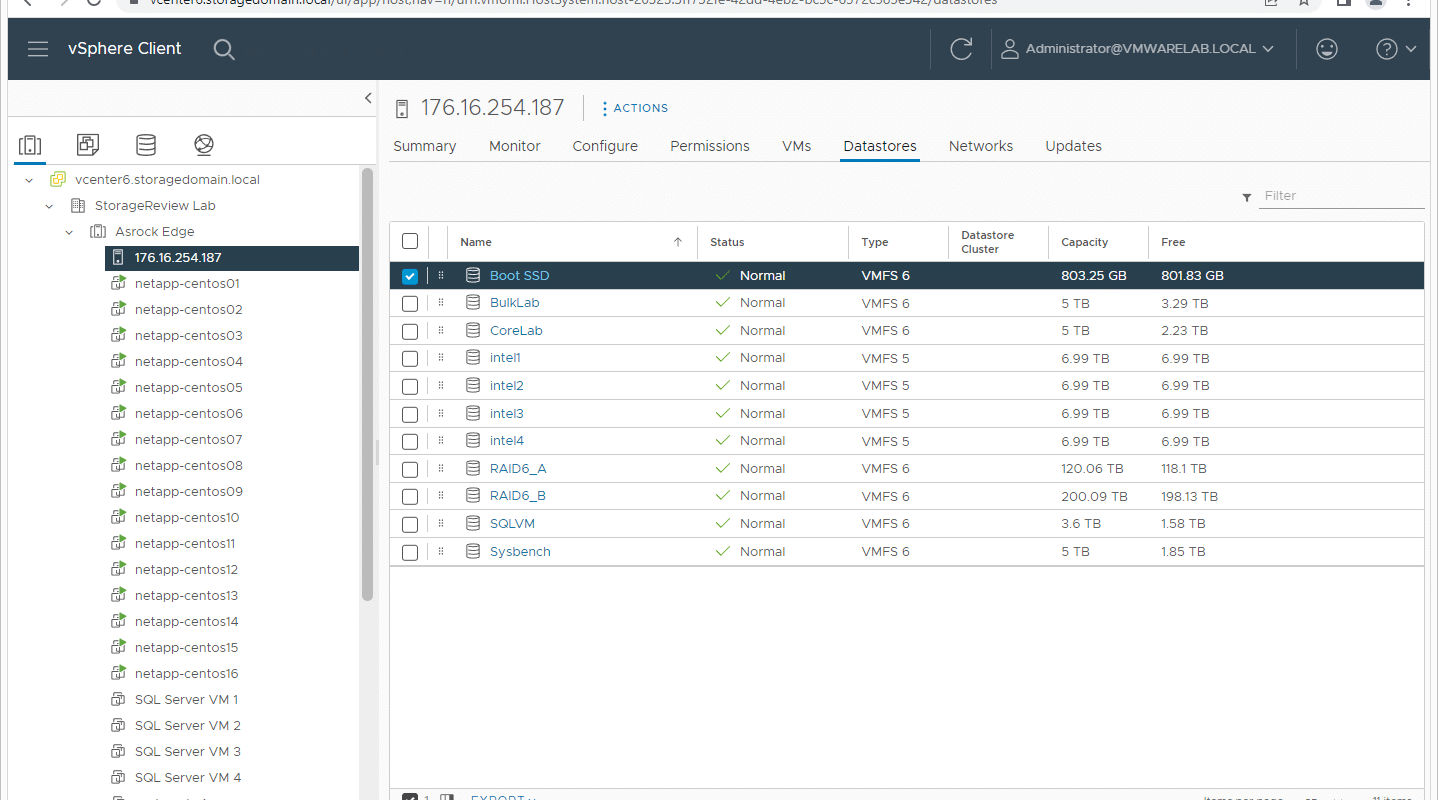Check the RAID6_A row checkbox

coord(410,469)
